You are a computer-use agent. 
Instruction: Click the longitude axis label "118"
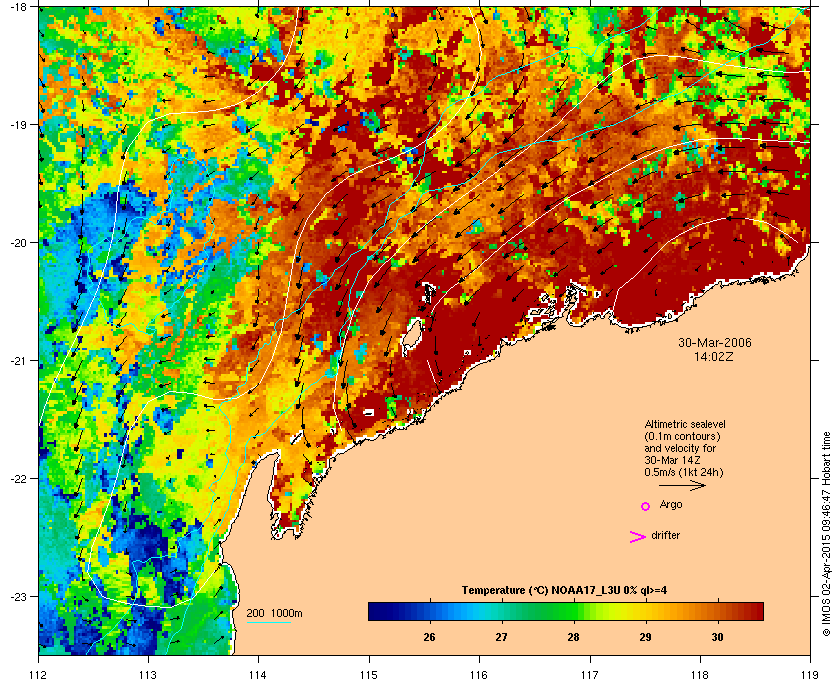tap(700, 674)
